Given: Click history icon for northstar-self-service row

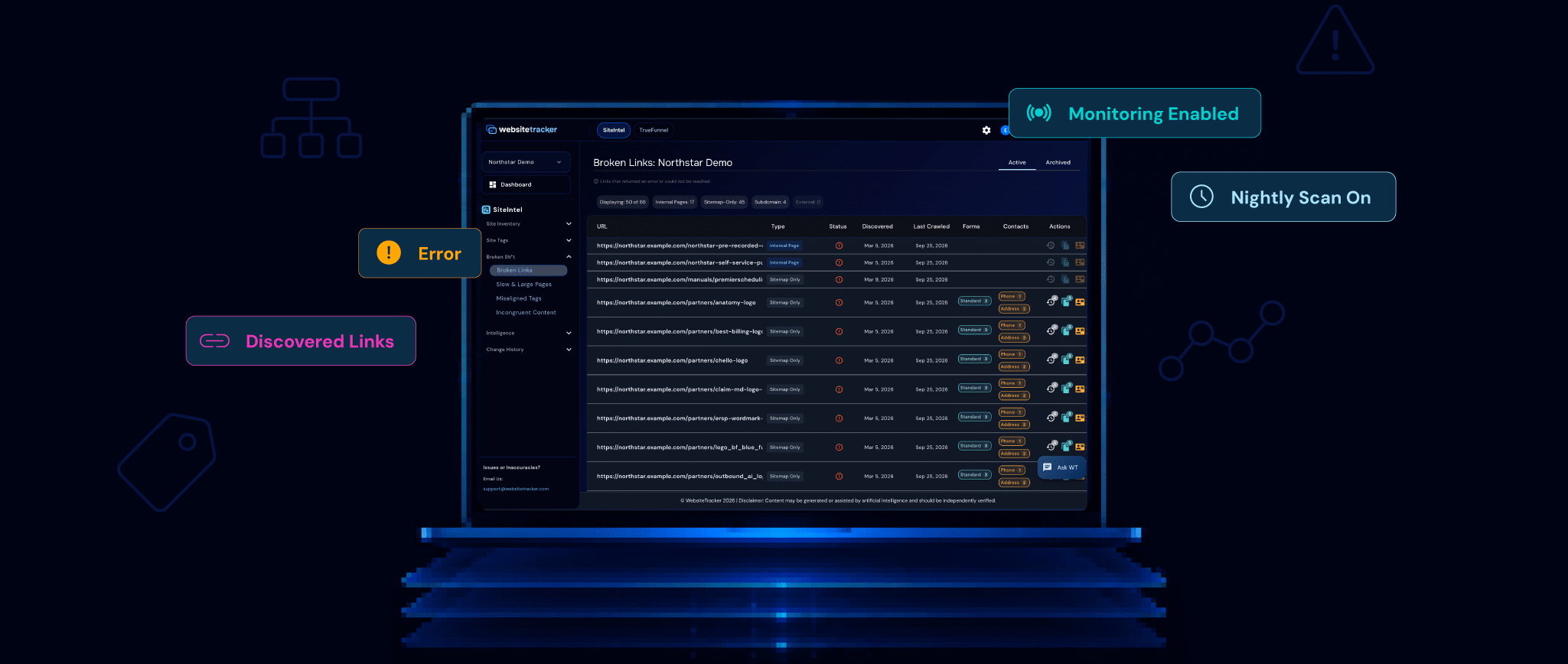Looking at the screenshot, I should click(1051, 262).
